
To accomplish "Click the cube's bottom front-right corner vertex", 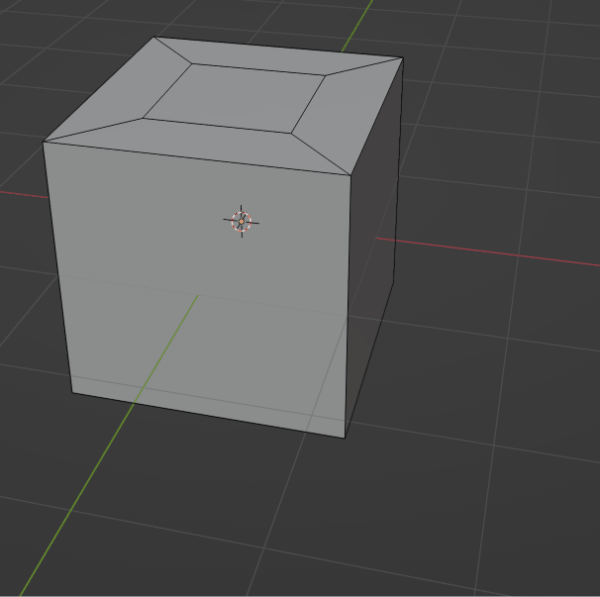I will 346,437.
